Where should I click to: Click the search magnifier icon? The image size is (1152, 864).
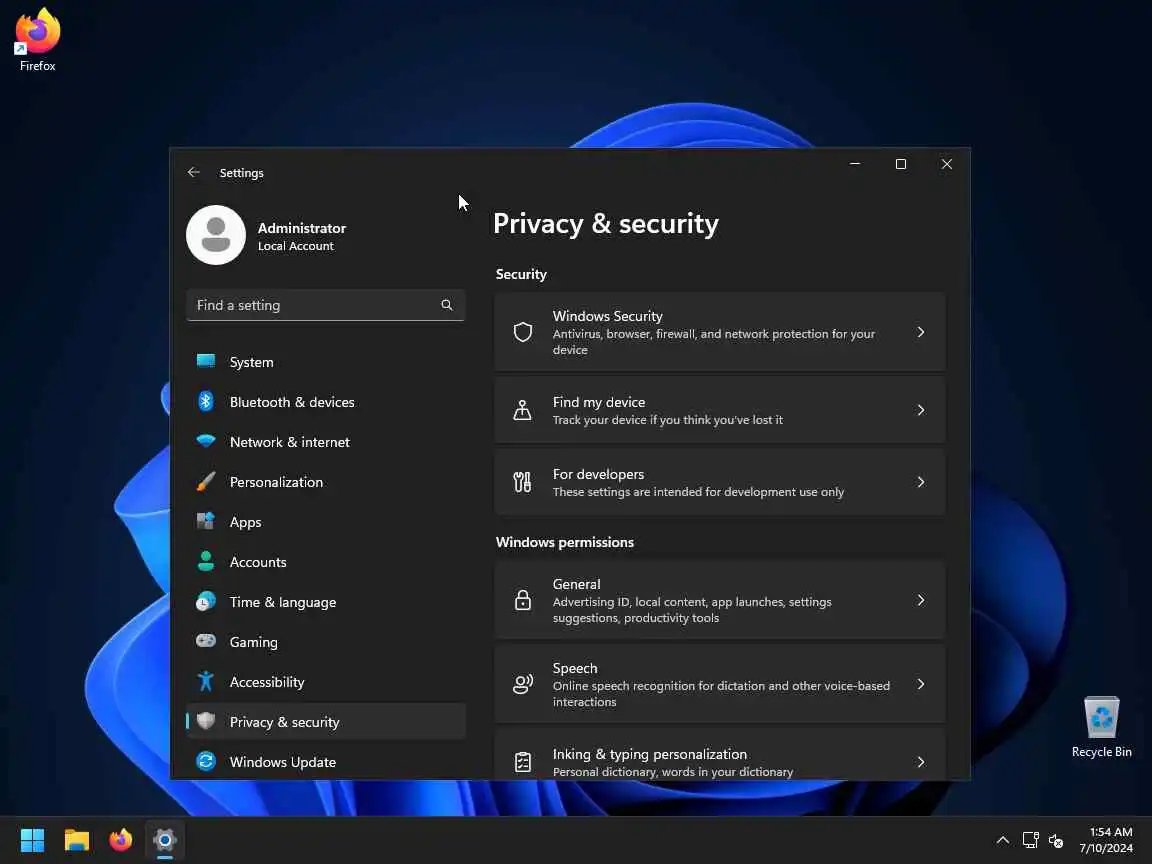447,305
